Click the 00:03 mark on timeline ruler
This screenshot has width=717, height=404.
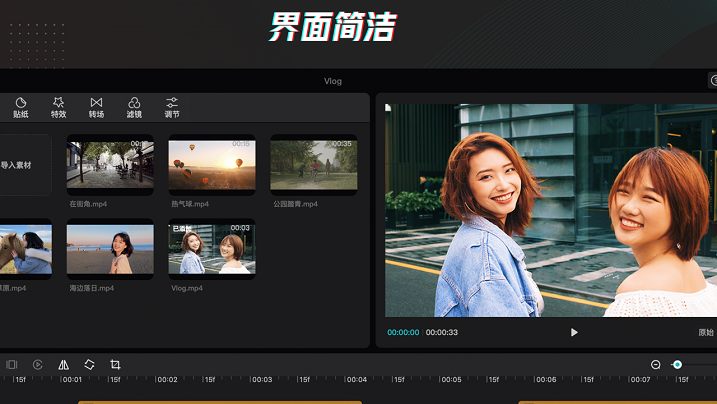tap(261, 380)
